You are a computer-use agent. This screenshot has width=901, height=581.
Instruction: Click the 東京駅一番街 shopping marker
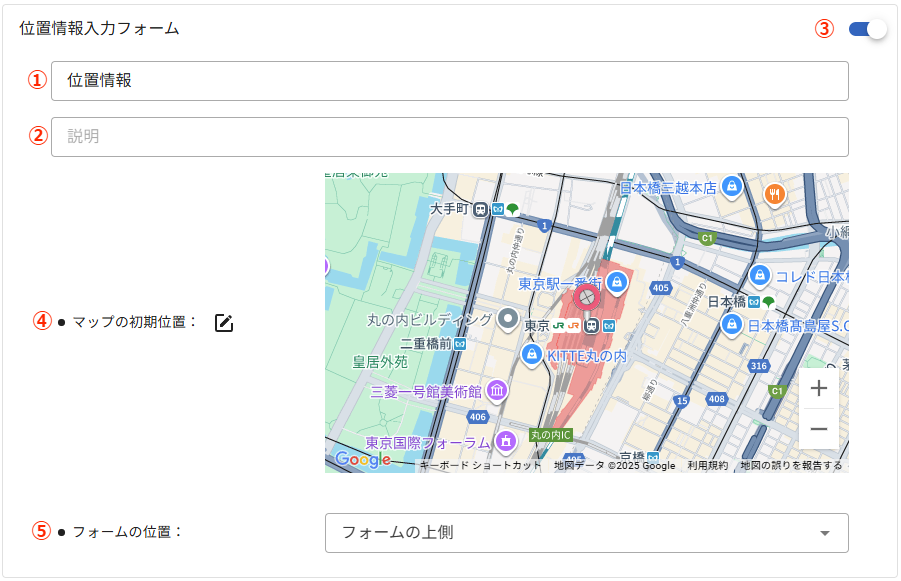[615, 283]
